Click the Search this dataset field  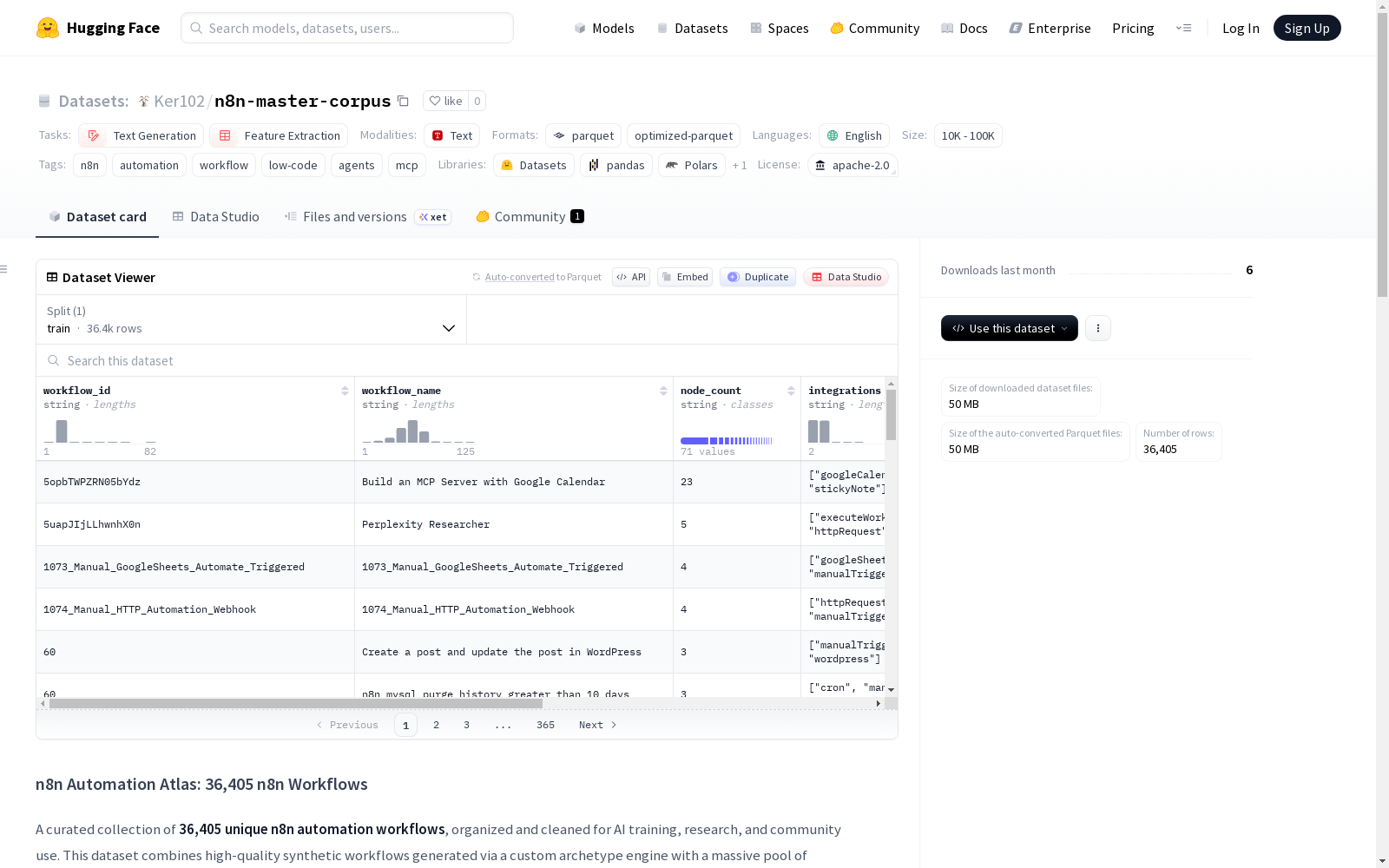pyautogui.click(x=467, y=360)
